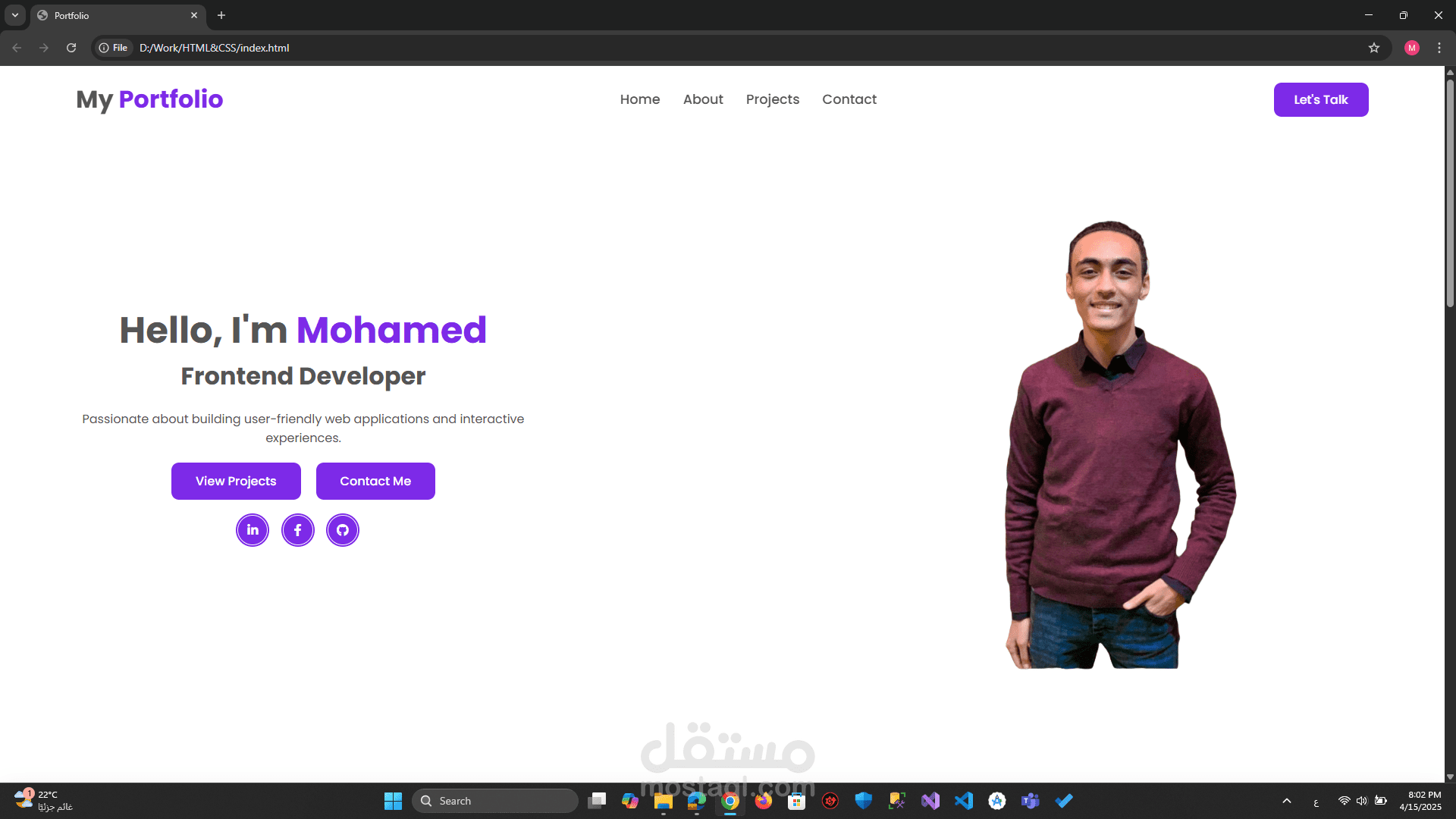Go back to the previous page
The image size is (1456, 819).
pos(17,48)
